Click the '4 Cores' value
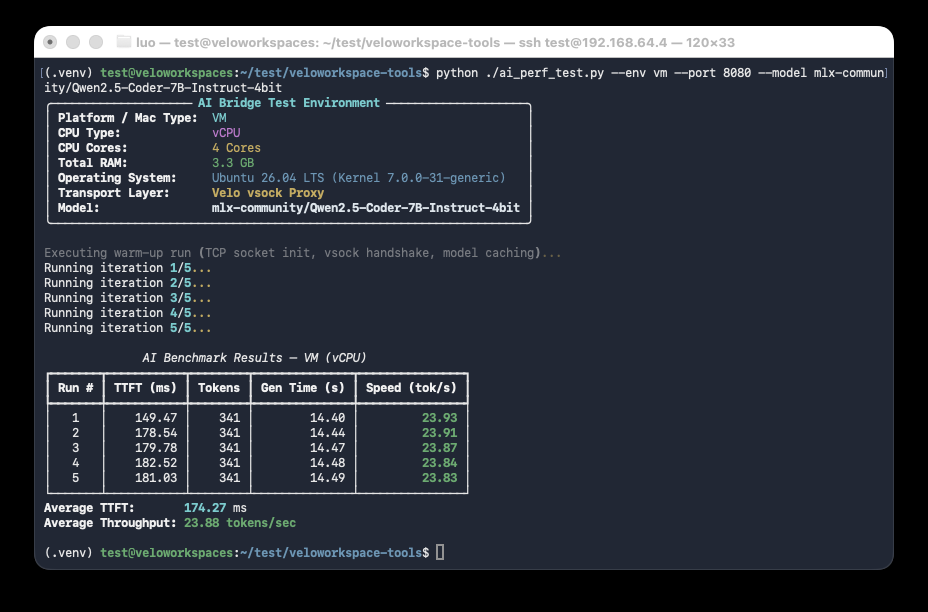This screenshot has height=612, width=928. tap(236, 148)
